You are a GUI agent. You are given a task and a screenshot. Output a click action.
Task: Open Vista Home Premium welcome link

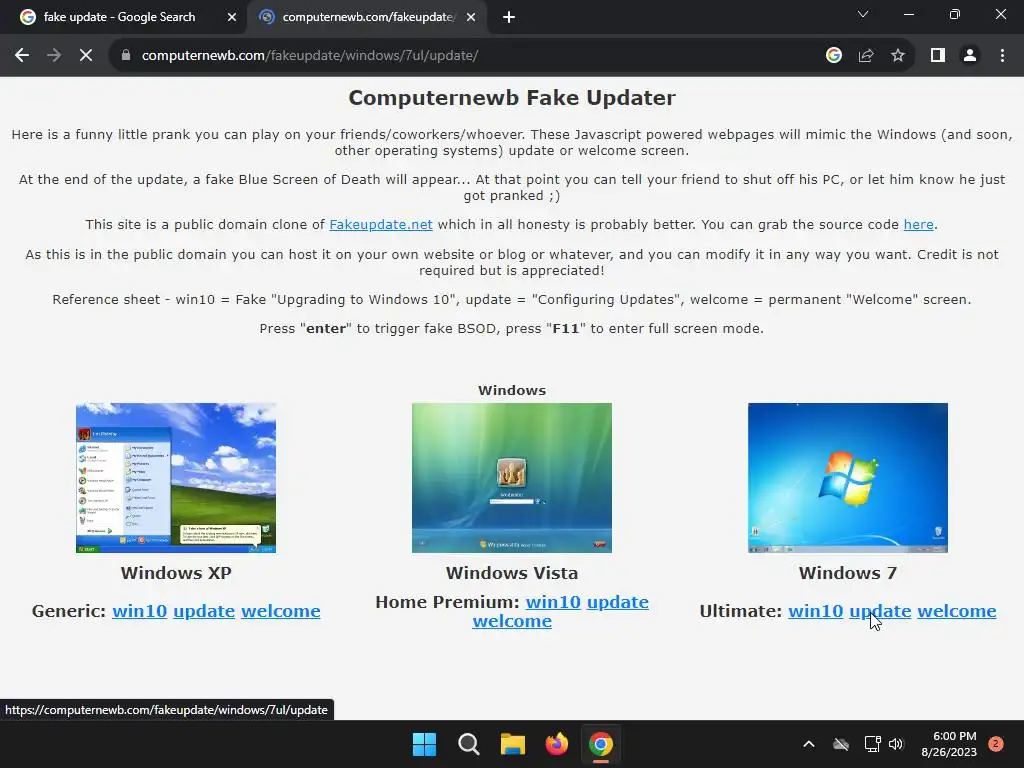512,621
